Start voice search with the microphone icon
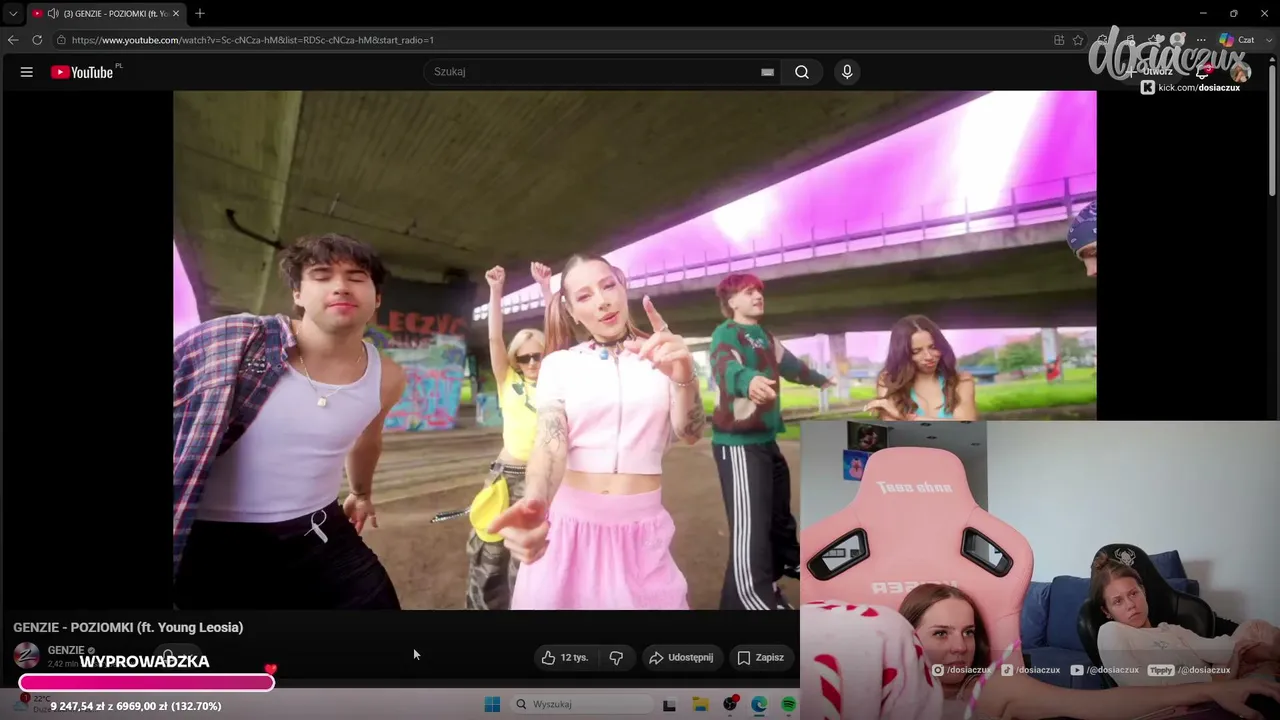Screen dimensions: 1280x720 (847, 72)
